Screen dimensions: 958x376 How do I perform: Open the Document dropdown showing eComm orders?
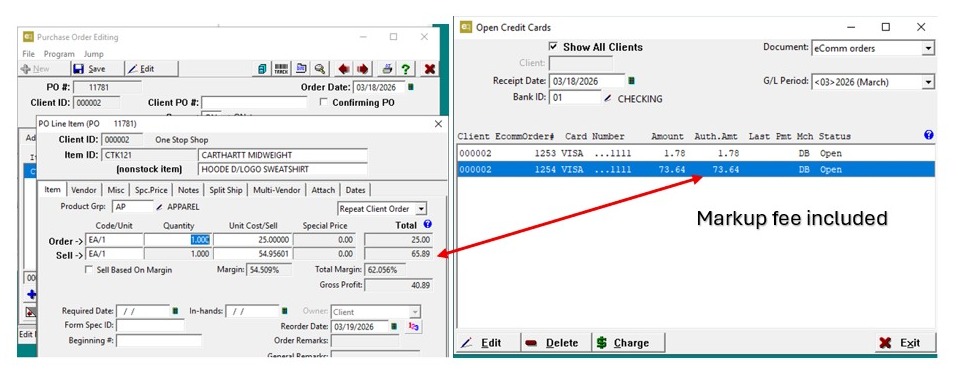(929, 48)
